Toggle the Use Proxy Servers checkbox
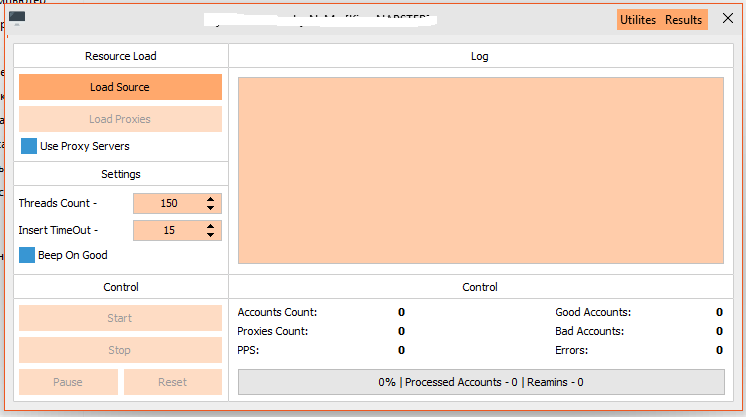The width and height of the screenshot is (746, 417). (29, 146)
